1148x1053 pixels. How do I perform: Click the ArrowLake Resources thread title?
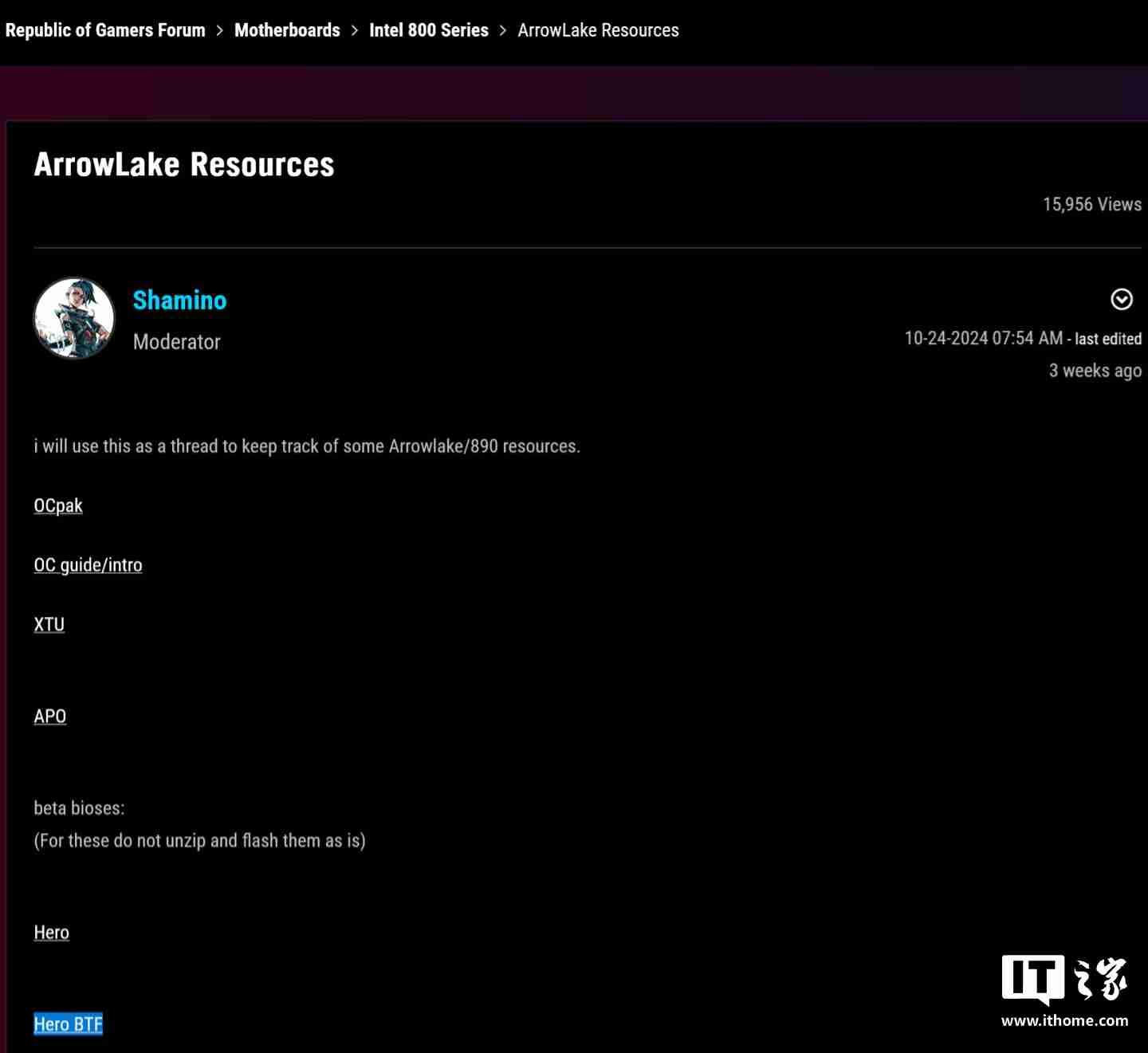[x=184, y=164]
